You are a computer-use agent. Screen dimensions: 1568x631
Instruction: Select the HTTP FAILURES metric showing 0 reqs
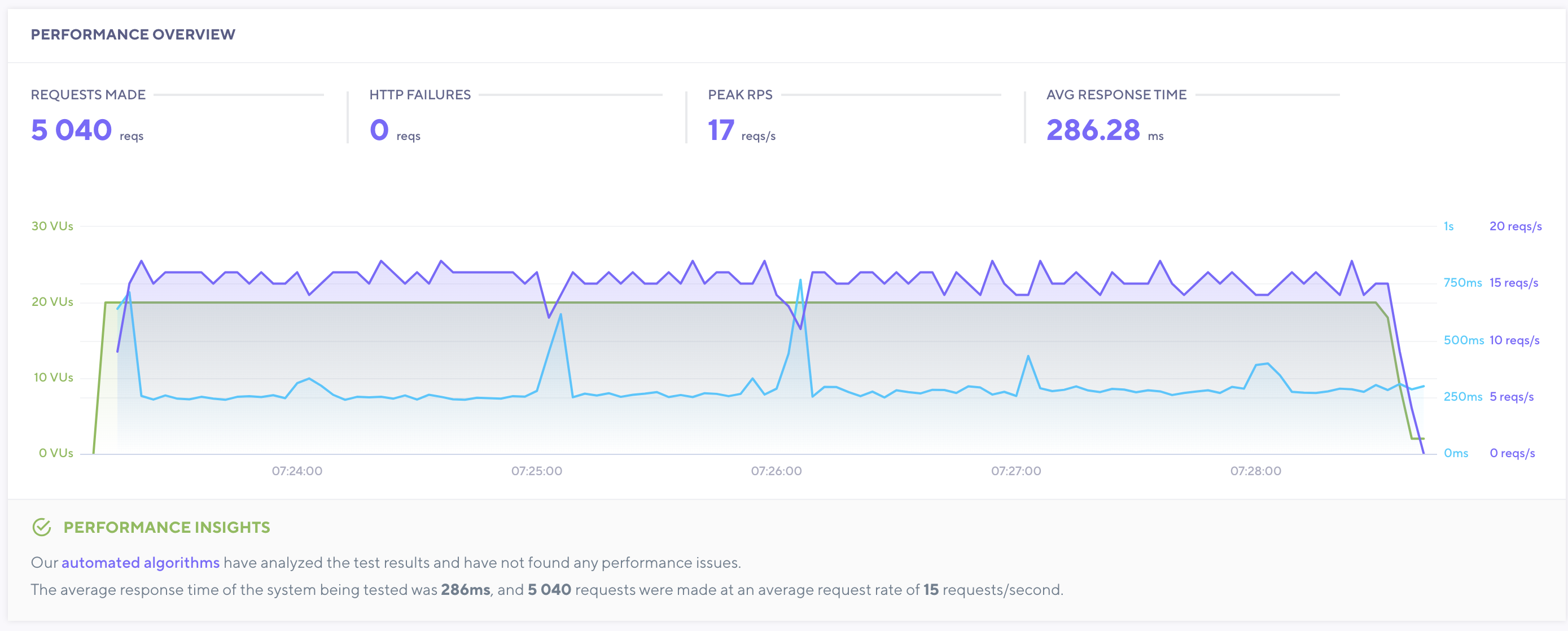pos(379,129)
